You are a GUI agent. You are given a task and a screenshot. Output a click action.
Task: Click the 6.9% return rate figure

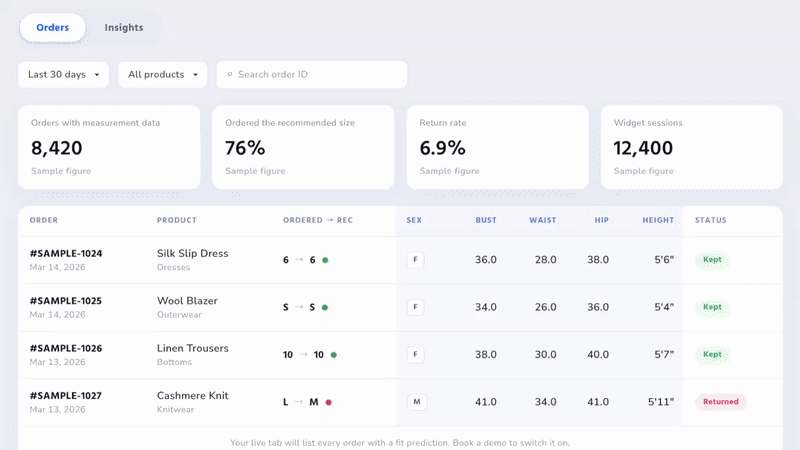(x=442, y=148)
